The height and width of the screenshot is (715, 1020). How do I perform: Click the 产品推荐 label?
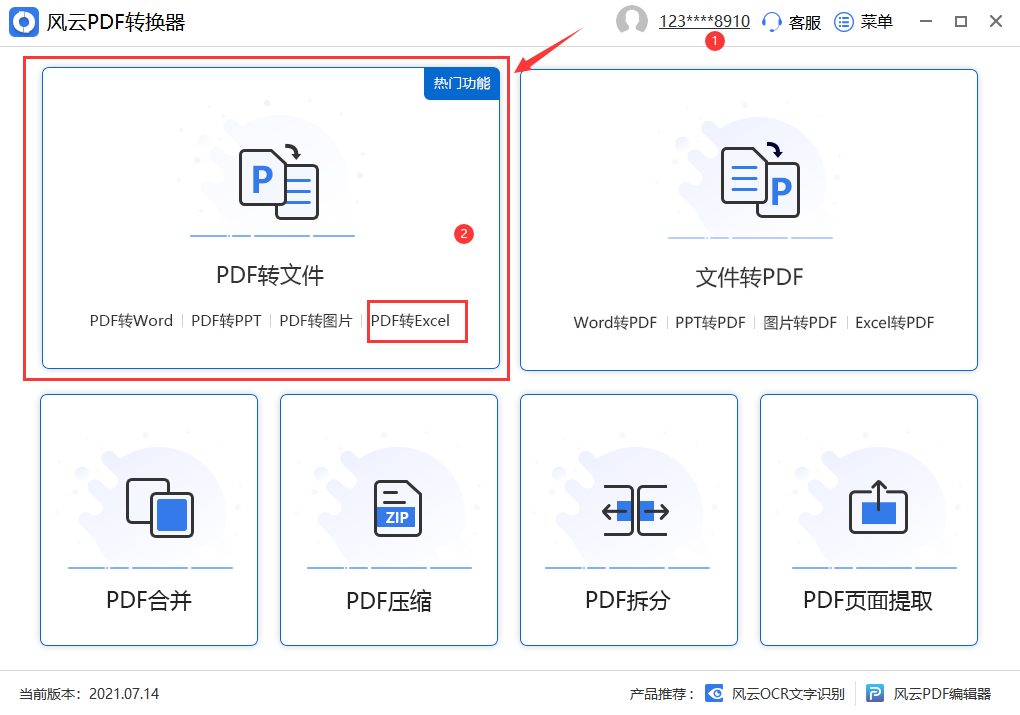point(662,694)
